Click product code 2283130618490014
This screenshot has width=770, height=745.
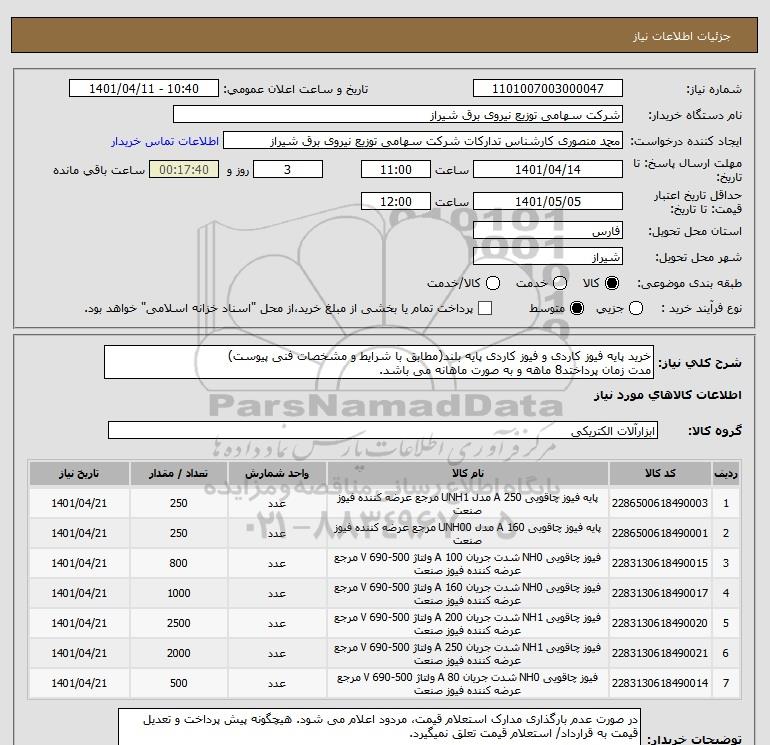[660, 683]
